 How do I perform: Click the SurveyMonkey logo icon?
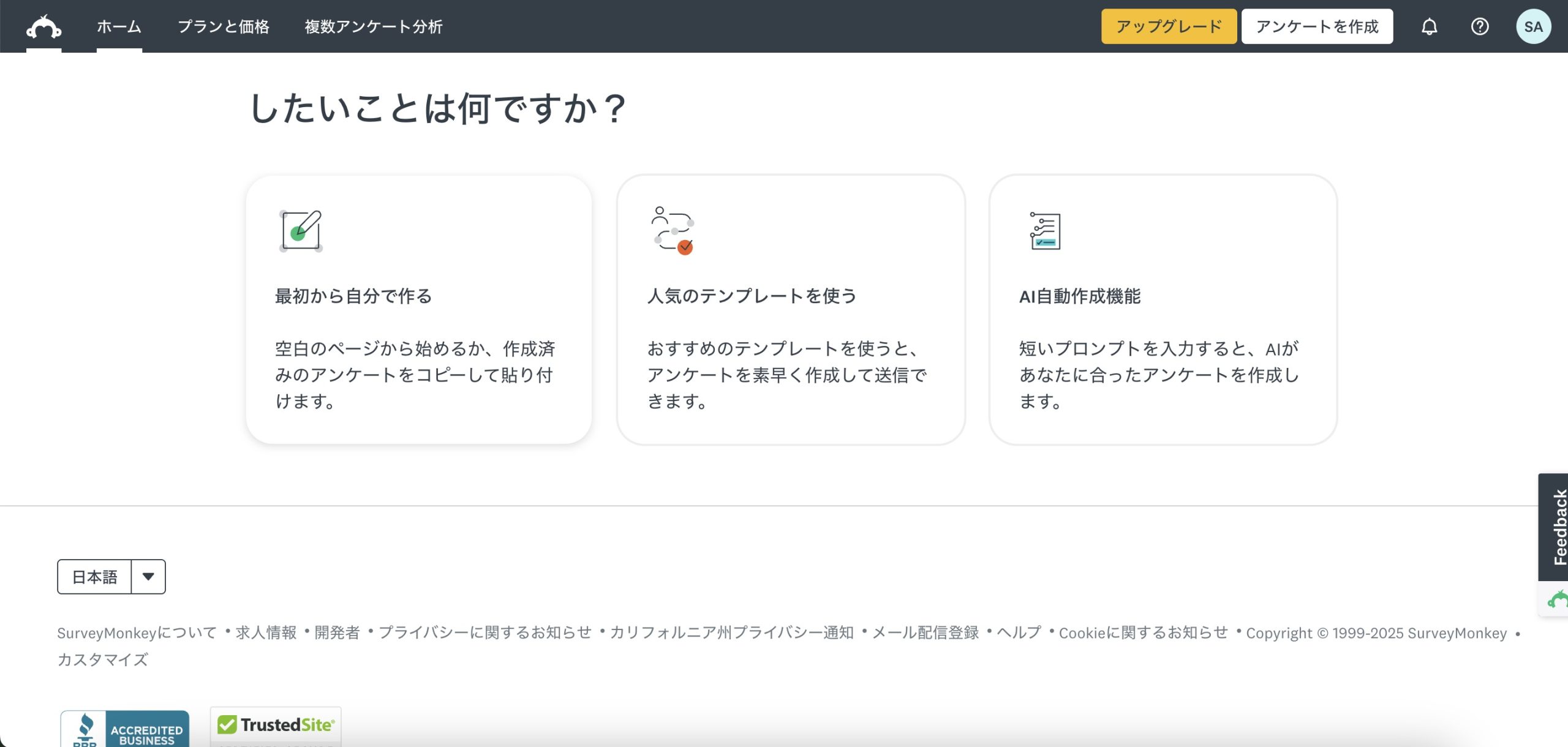click(43, 27)
